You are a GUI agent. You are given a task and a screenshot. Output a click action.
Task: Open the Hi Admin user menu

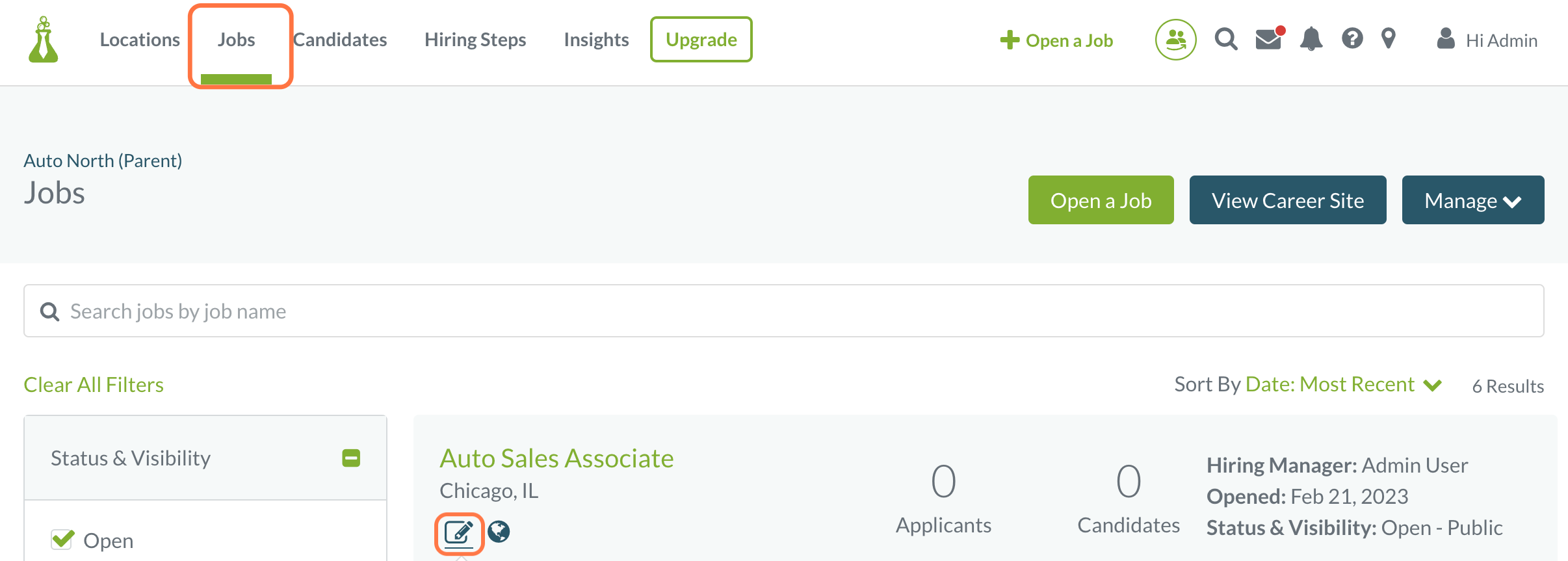tap(1487, 40)
